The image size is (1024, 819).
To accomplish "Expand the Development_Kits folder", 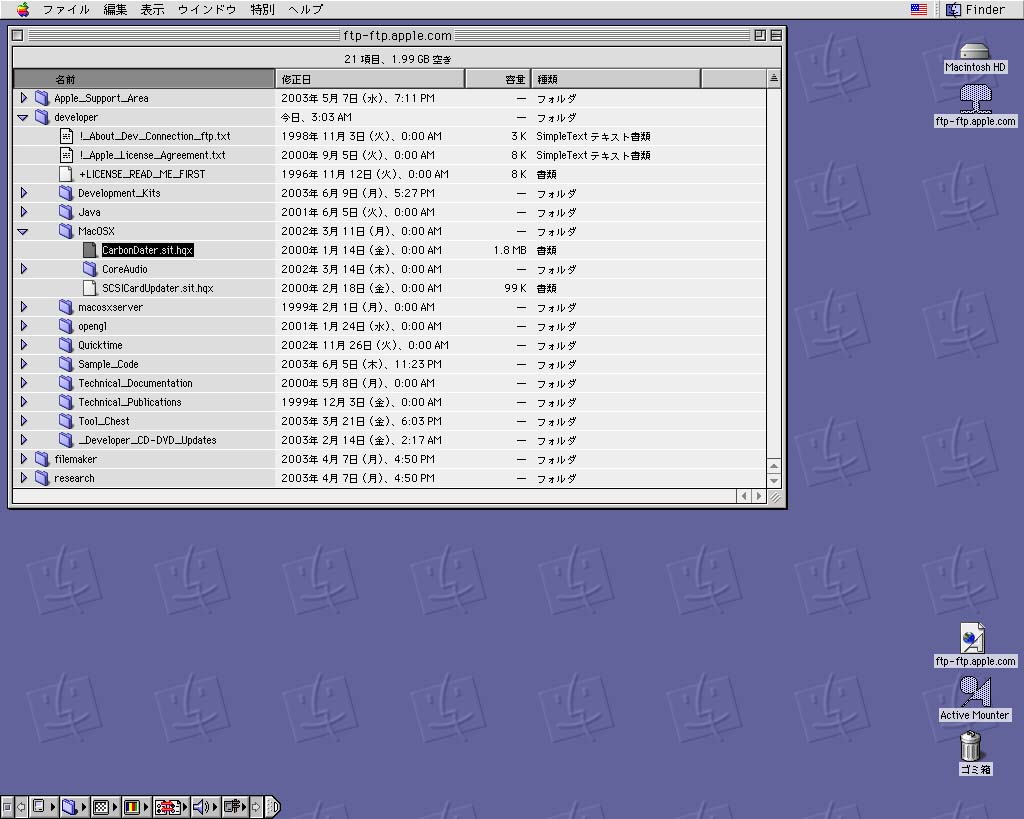I will [24, 193].
